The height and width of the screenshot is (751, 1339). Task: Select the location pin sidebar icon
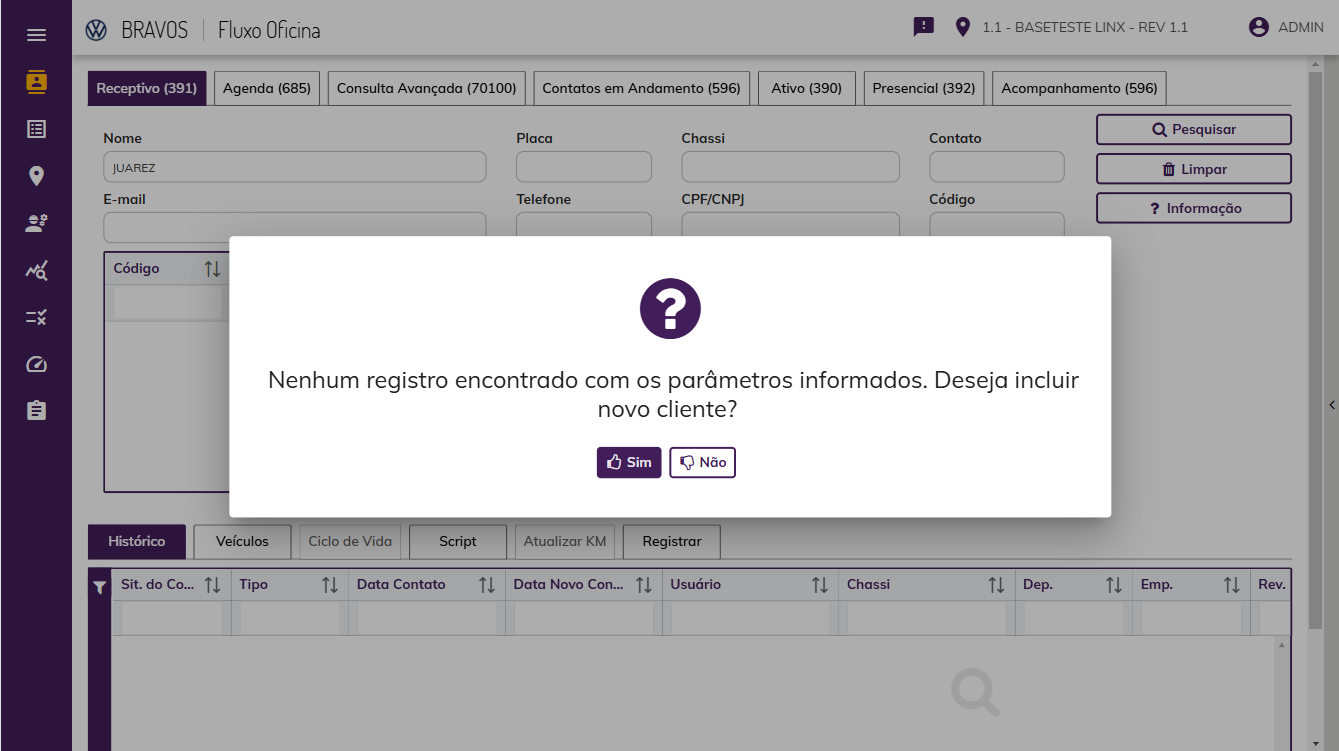click(36, 176)
